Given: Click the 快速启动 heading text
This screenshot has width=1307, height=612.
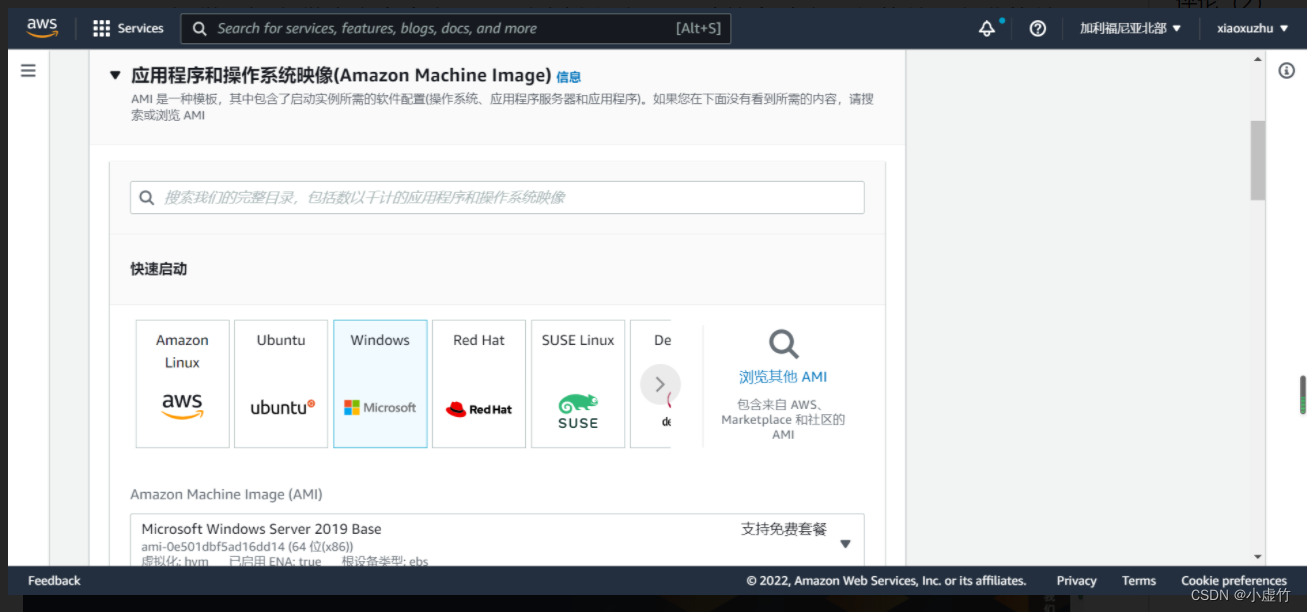Looking at the screenshot, I should click(158, 269).
